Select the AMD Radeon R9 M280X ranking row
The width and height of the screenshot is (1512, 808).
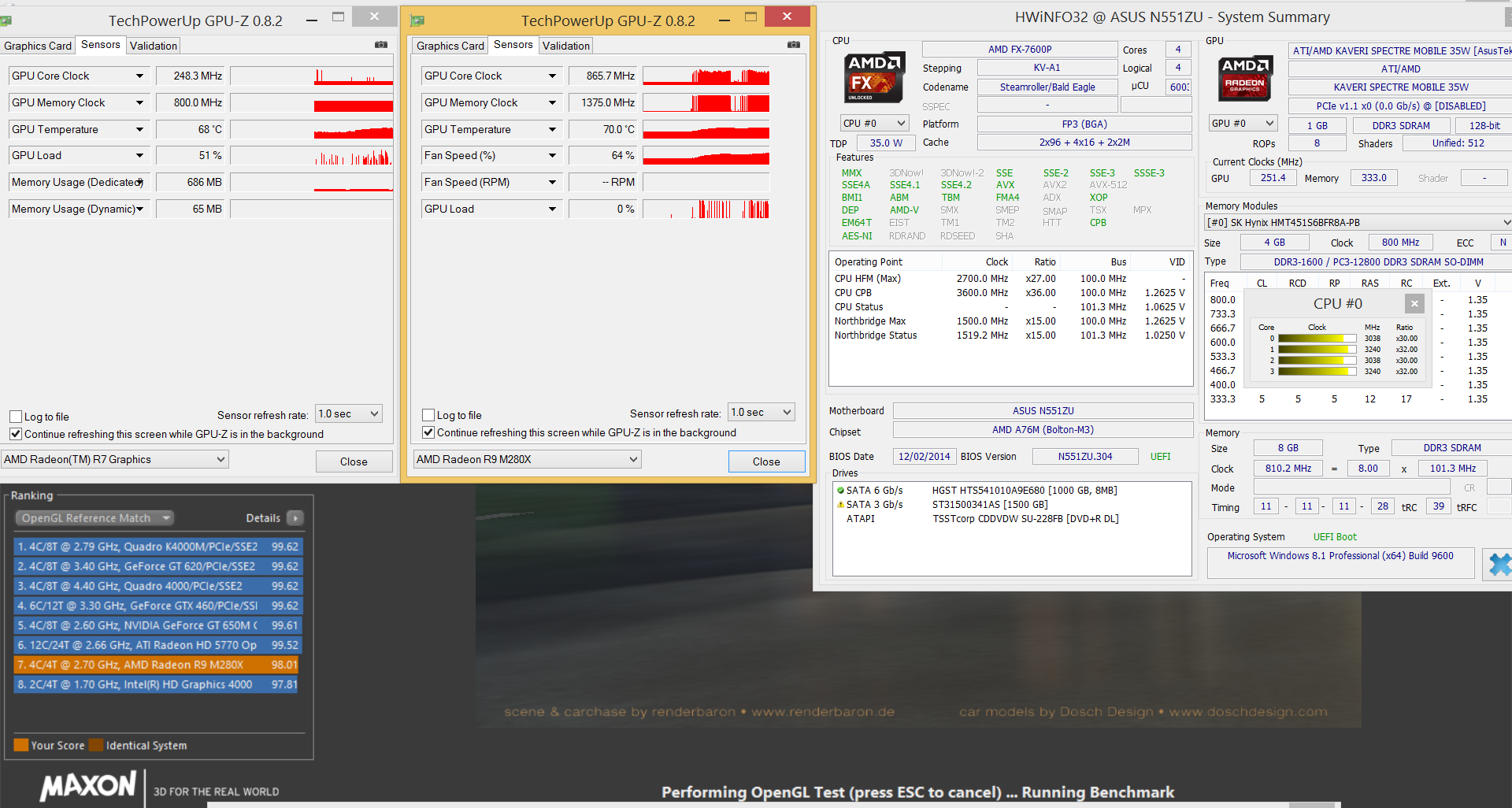[x=157, y=665]
